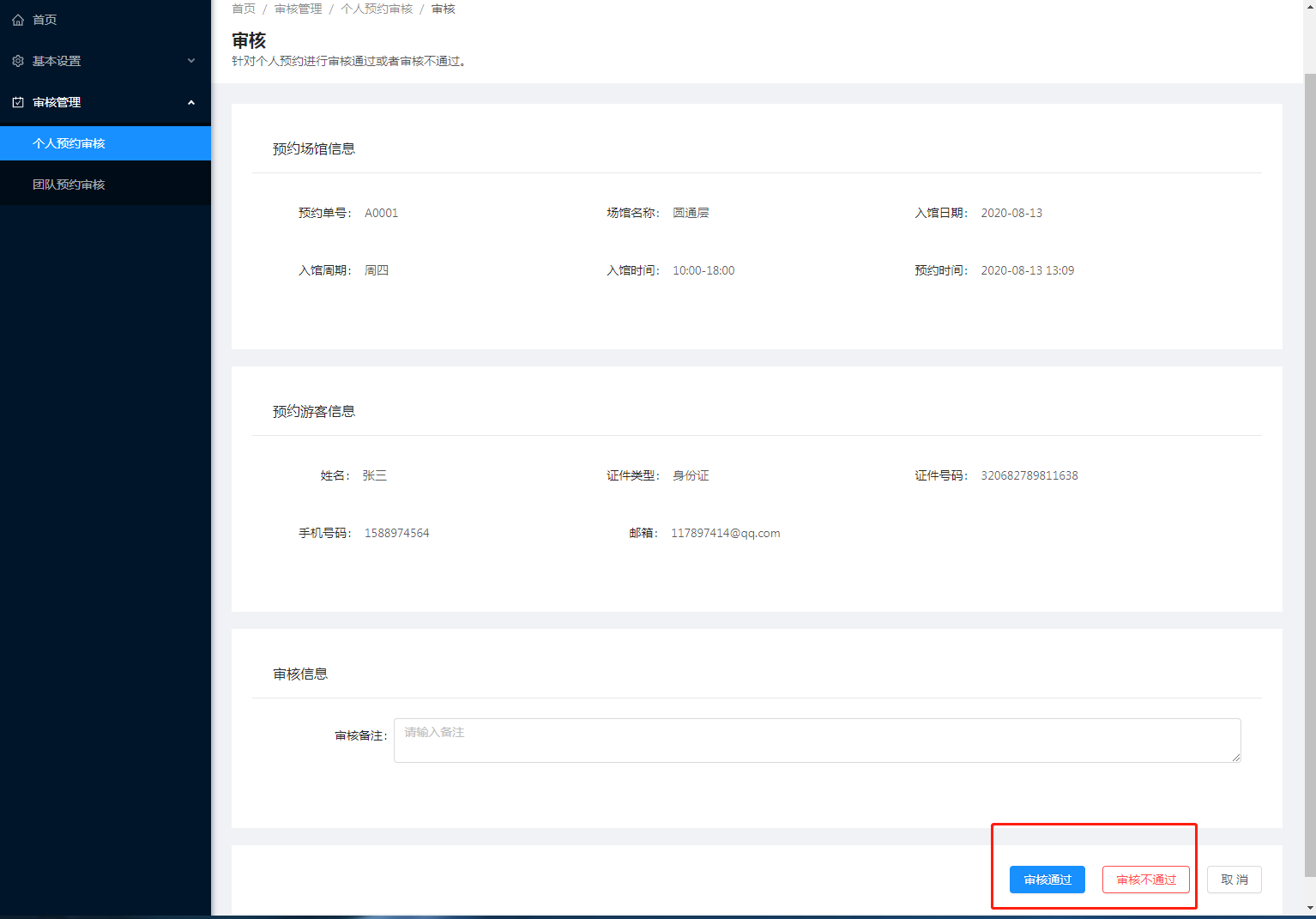
Task: Click the 预约时间 field label
Action: 941,270
